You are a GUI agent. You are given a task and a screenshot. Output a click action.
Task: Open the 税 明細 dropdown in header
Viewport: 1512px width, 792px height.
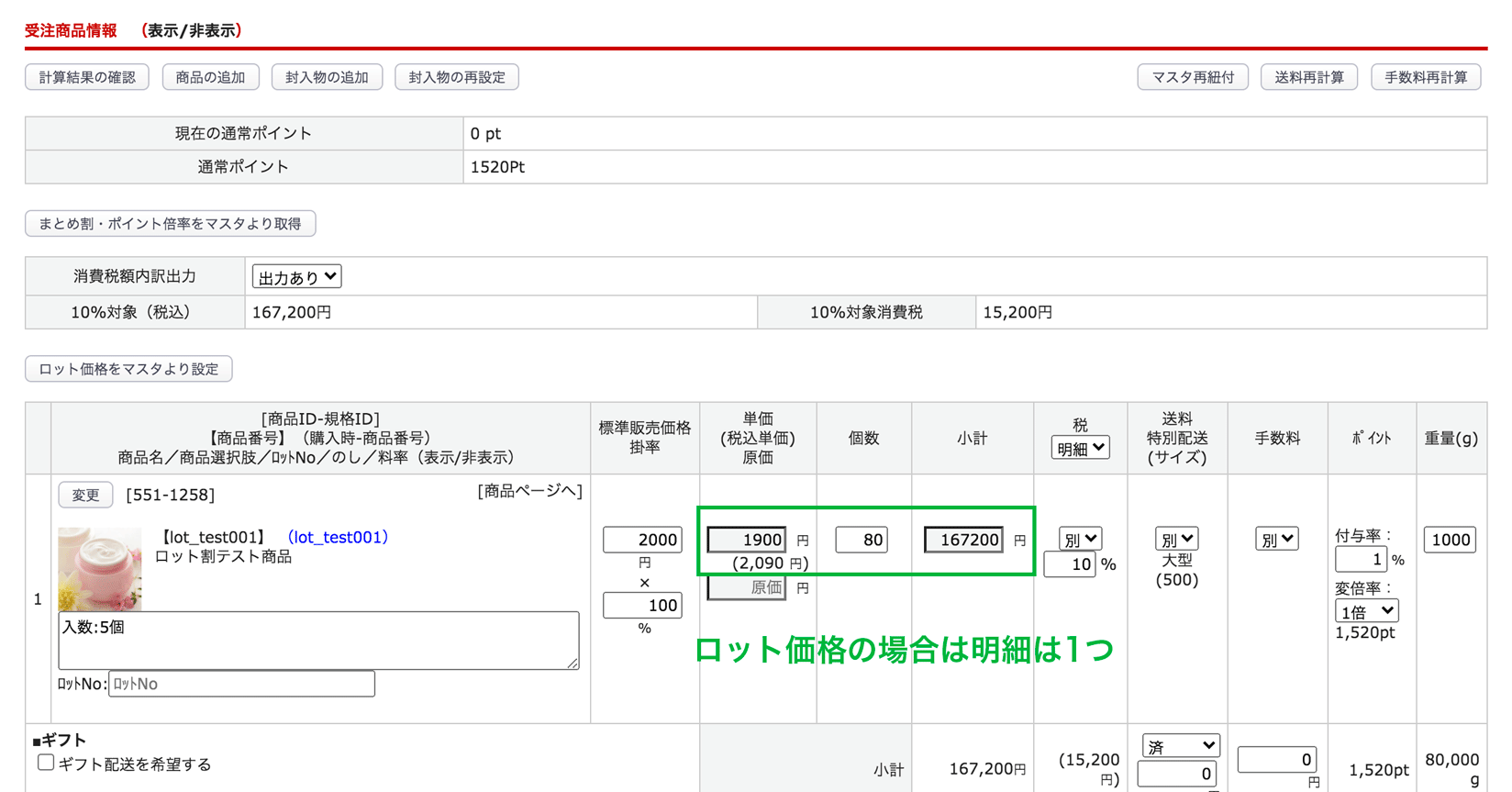click(1080, 448)
